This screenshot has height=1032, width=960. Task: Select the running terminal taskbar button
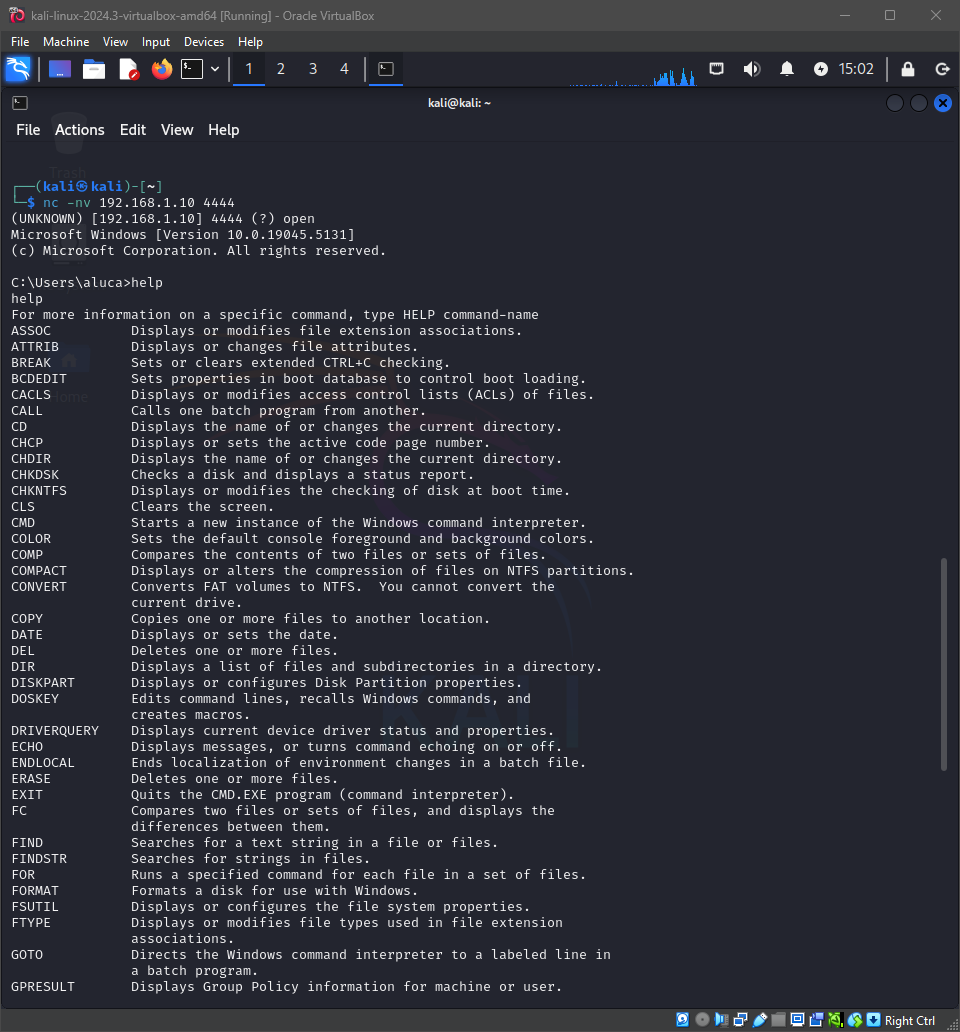pos(386,69)
